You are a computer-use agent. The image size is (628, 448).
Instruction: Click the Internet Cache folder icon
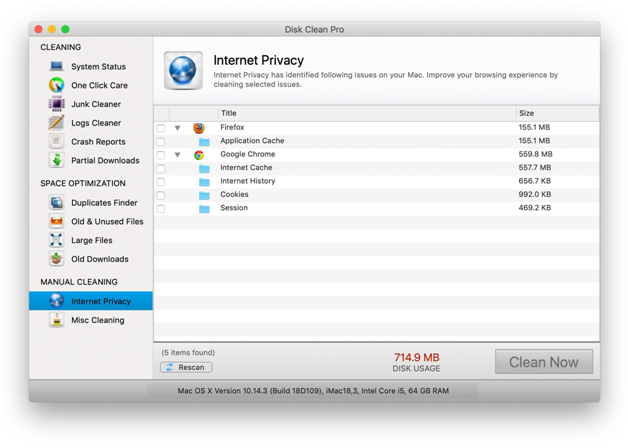click(204, 168)
